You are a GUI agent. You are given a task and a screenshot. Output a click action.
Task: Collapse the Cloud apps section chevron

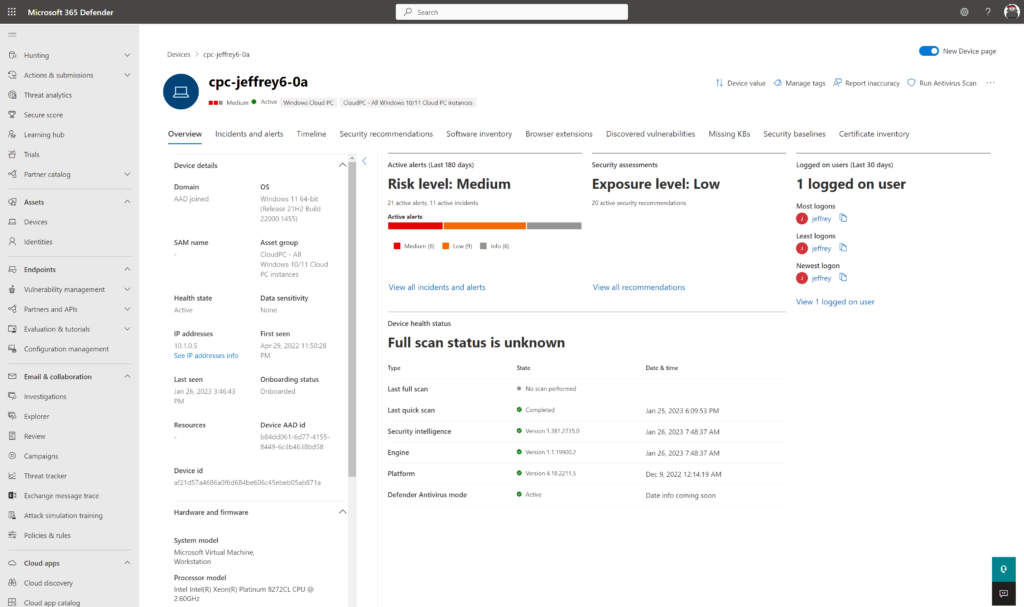[127, 563]
